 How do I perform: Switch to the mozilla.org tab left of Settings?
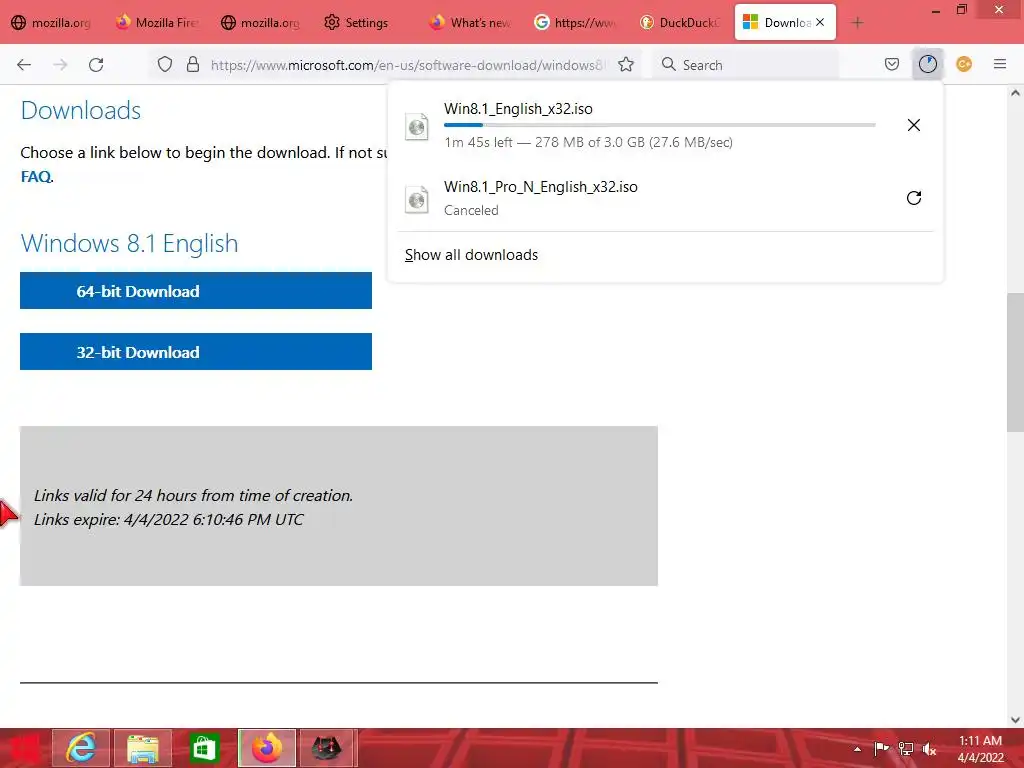tap(261, 23)
